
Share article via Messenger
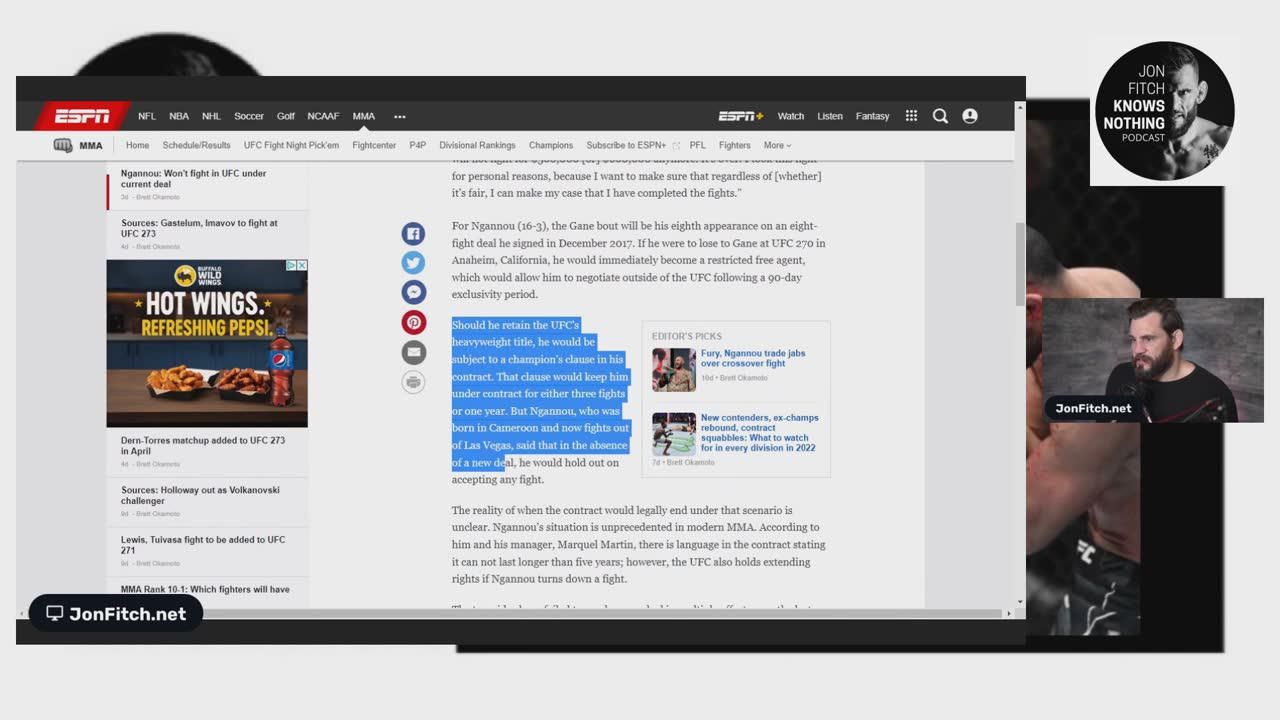(414, 292)
